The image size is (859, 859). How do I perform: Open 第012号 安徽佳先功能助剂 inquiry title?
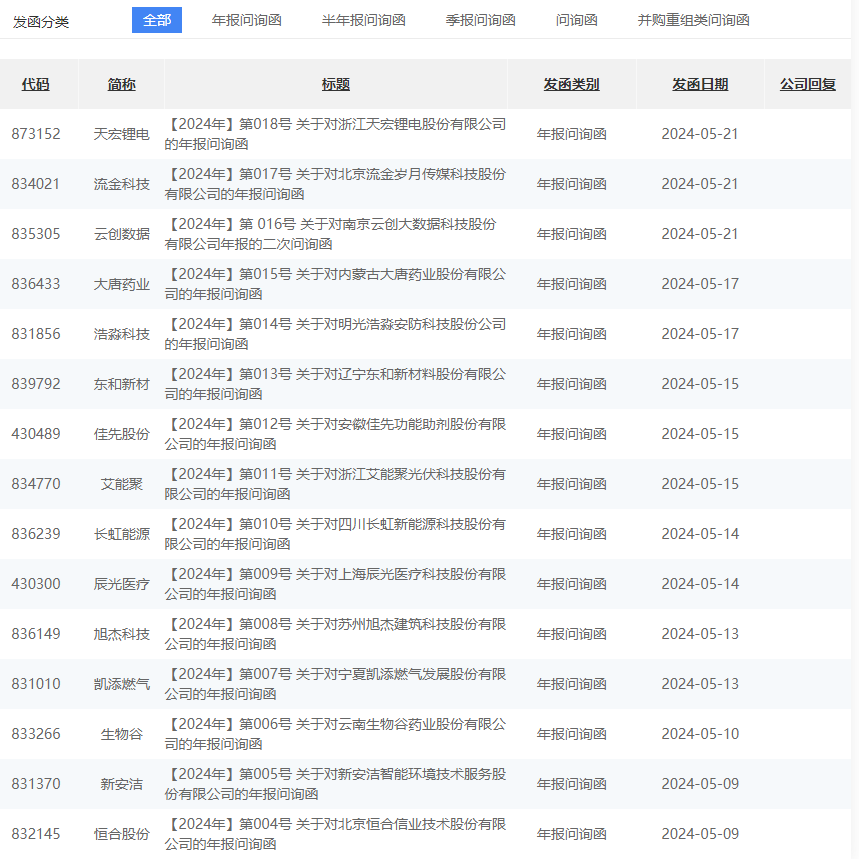pyautogui.click(x=335, y=434)
